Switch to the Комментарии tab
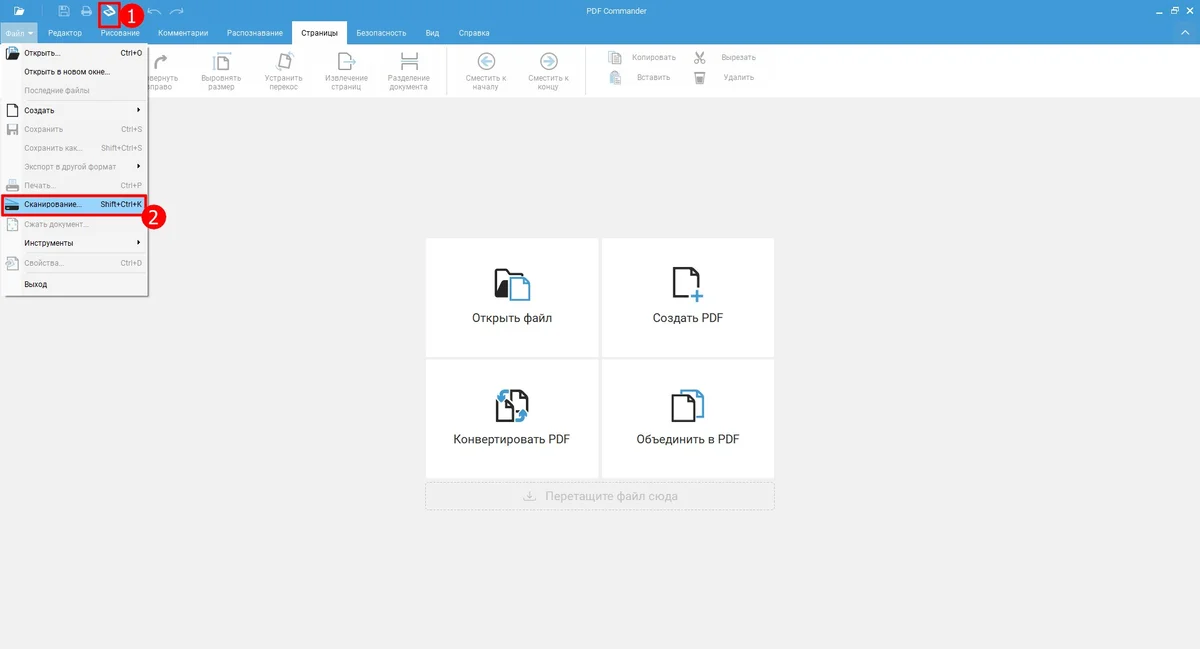 click(x=183, y=33)
